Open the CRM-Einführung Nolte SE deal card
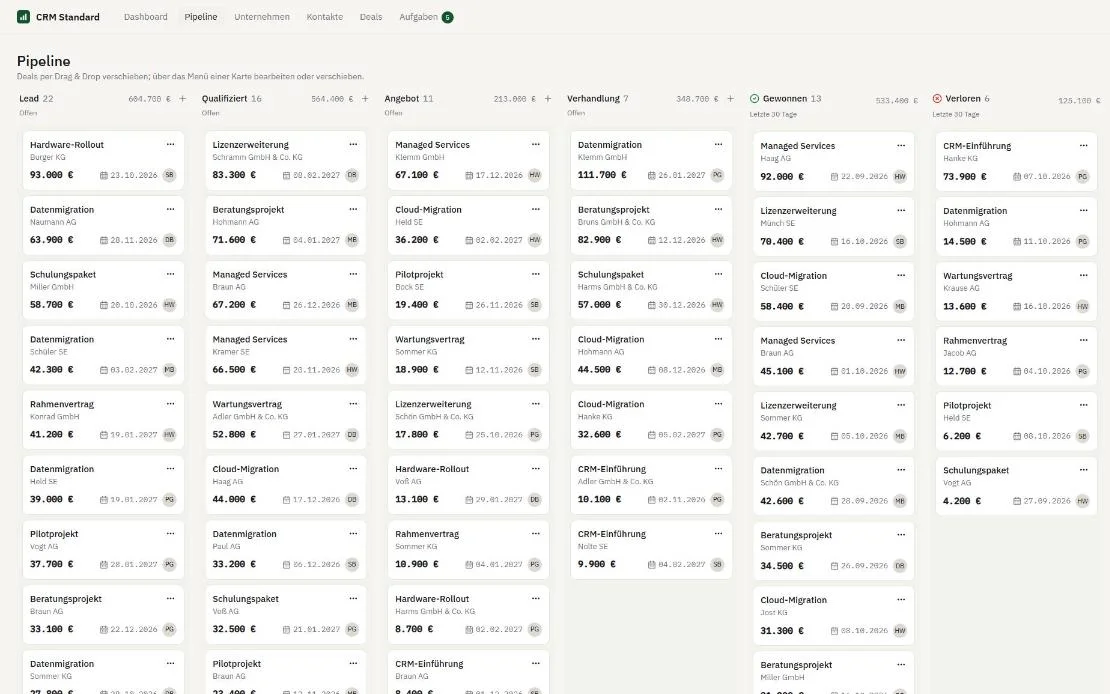Screen dimensions: 1110x694 pos(651,550)
